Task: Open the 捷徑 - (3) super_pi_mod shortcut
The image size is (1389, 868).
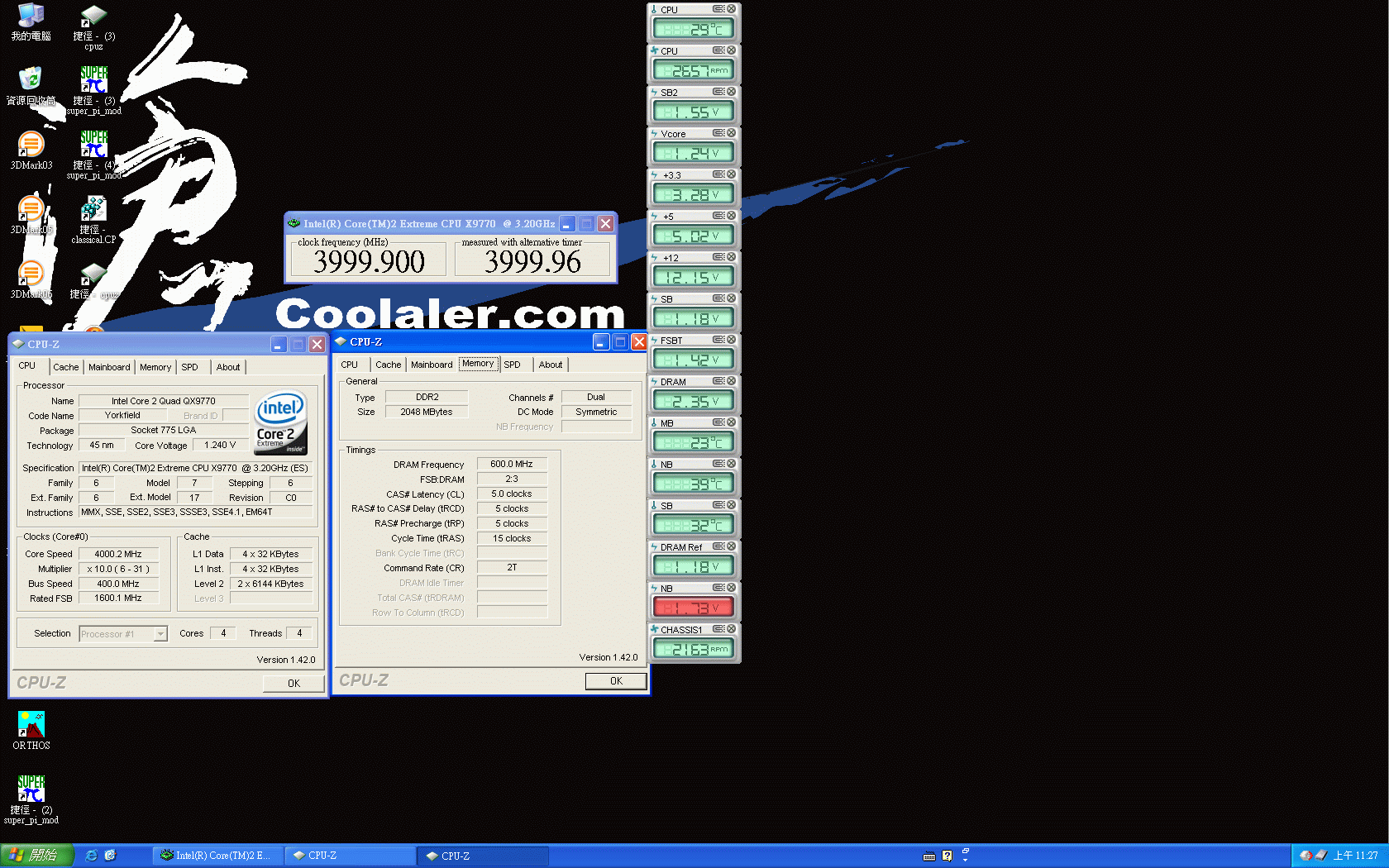Action: pyautogui.click(x=93, y=91)
